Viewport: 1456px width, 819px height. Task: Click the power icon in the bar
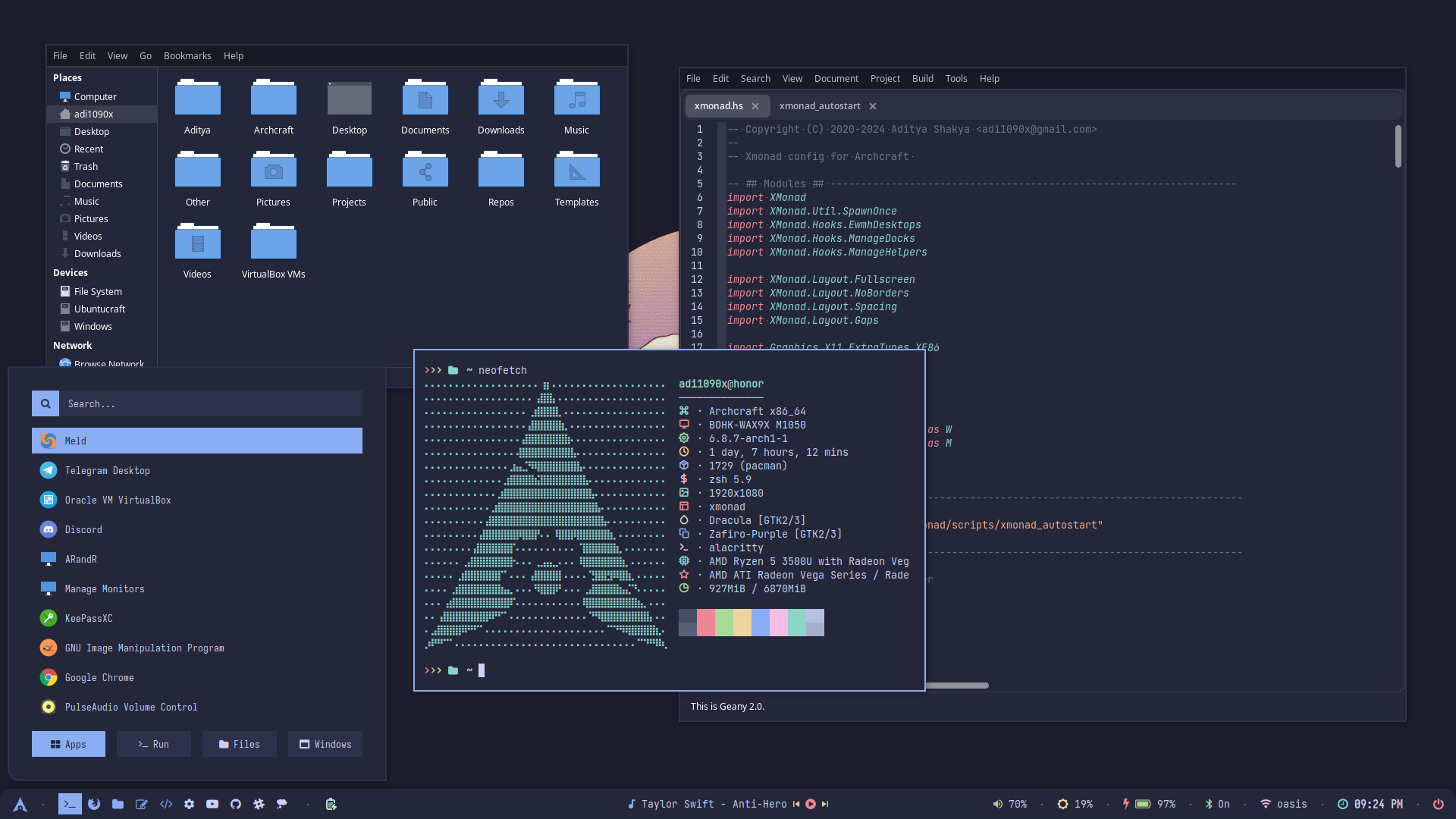[1438, 804]
